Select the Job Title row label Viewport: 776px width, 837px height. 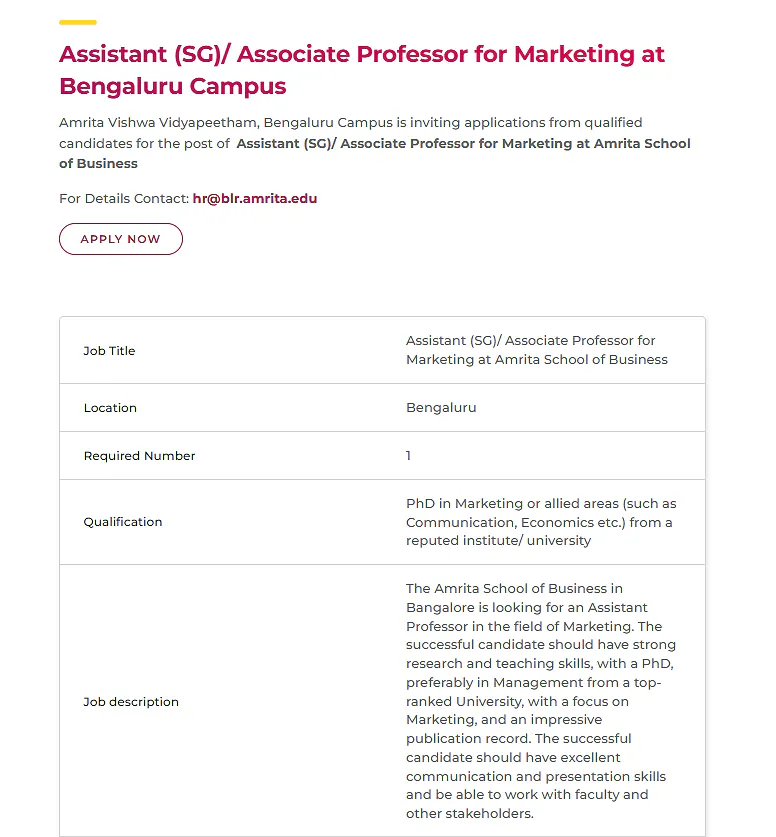click(109, 351)
